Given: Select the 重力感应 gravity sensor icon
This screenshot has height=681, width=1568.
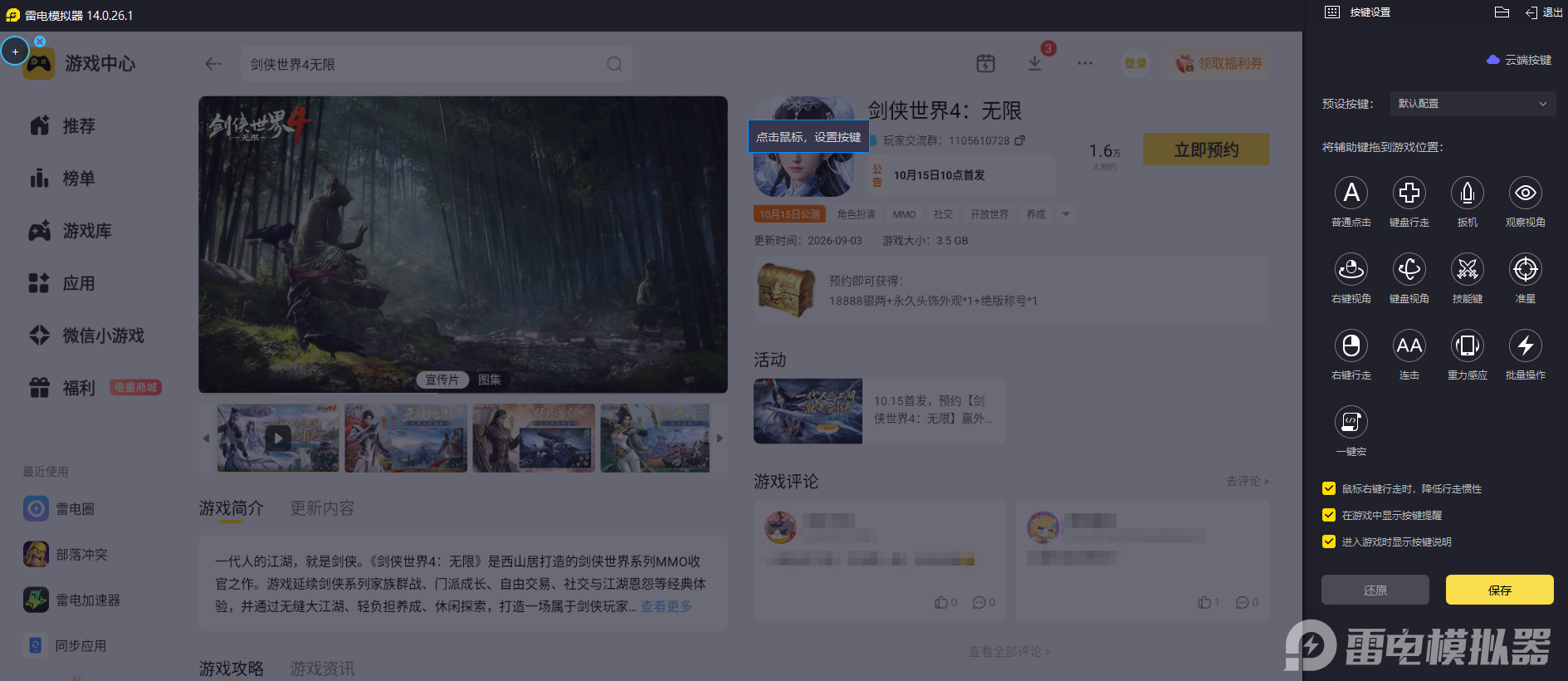Looking at the screenshot, I should click(x=1468, y=345).
